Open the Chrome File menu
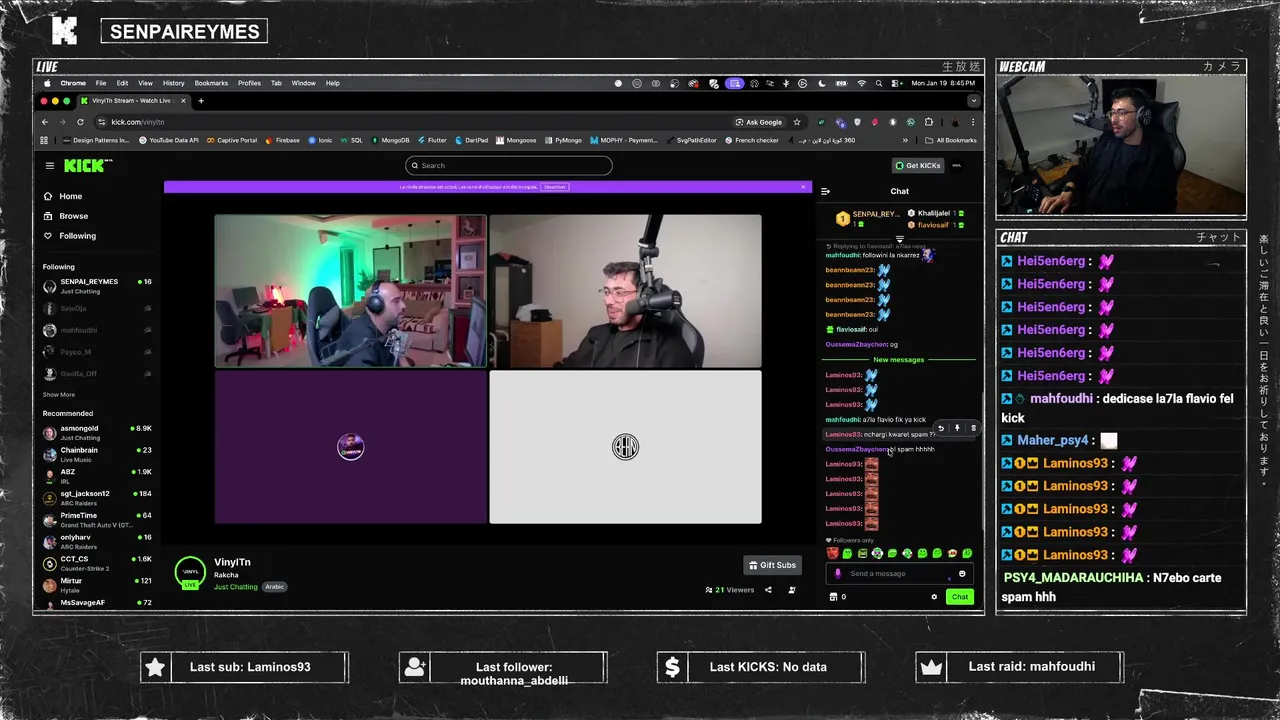The image size is (1280, 720). tap(100, 83)
